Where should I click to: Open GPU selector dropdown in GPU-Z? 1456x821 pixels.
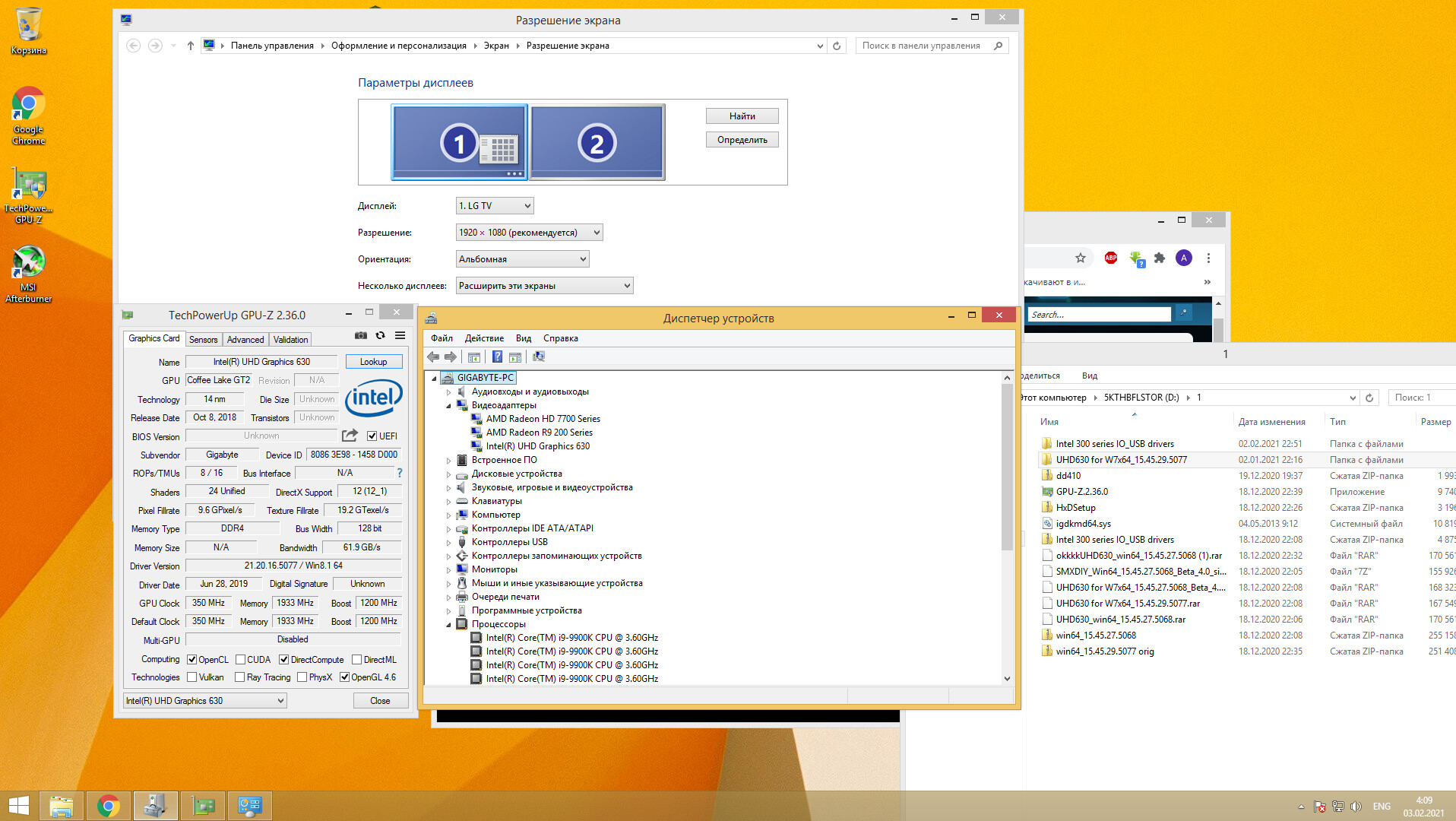205,701
